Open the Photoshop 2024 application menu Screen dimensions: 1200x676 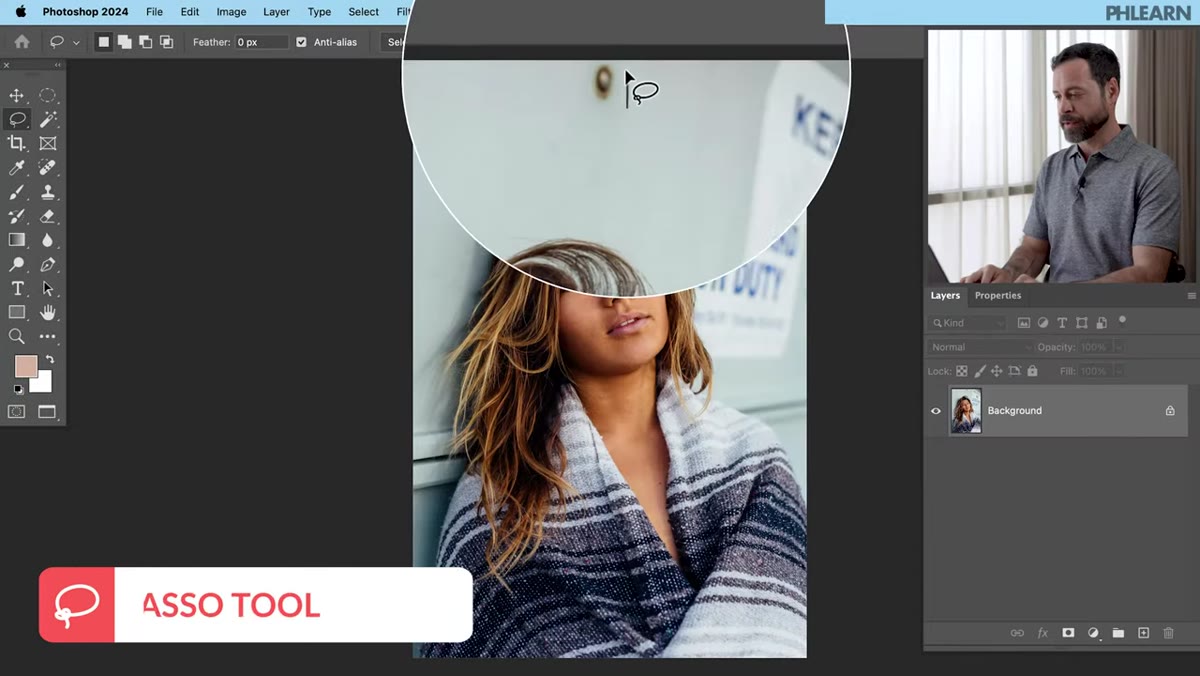[85, 12]
